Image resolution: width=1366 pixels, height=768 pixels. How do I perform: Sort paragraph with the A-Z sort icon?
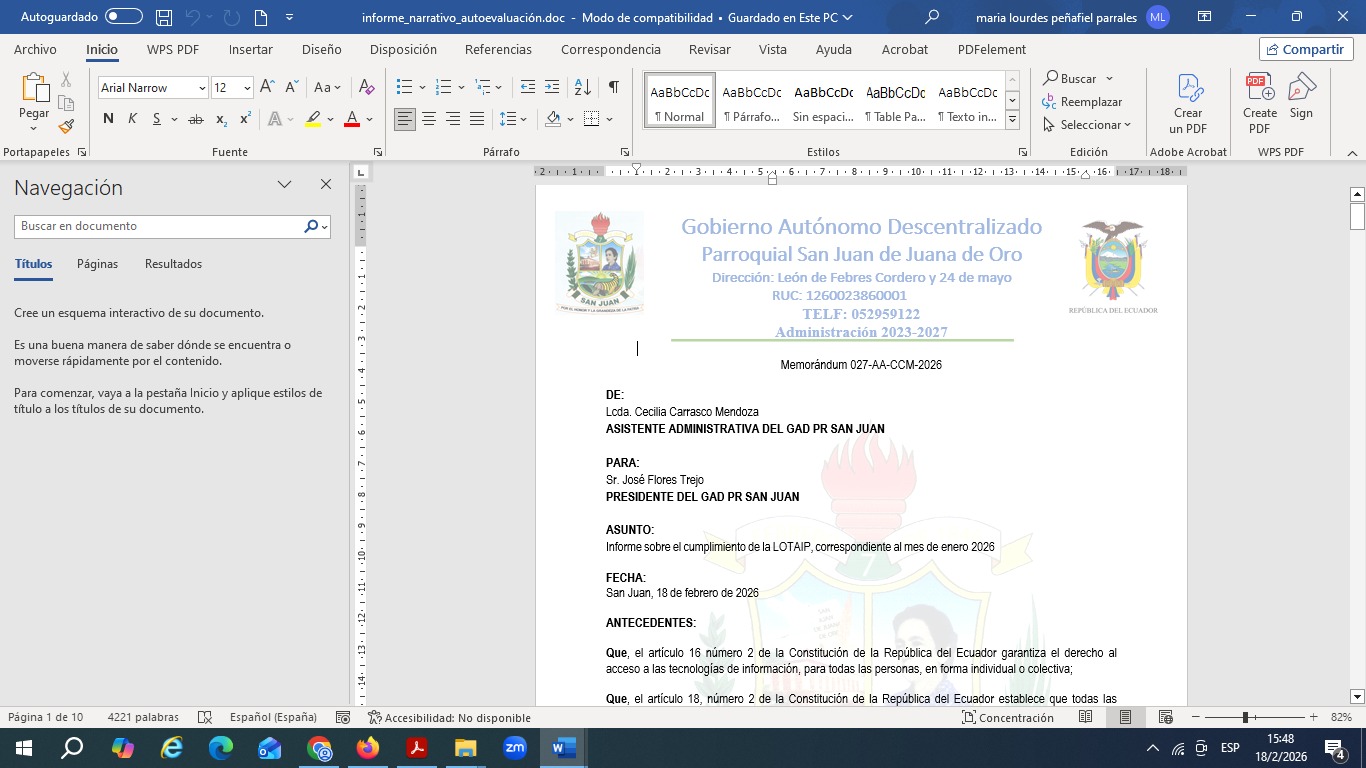click(584, 88)
